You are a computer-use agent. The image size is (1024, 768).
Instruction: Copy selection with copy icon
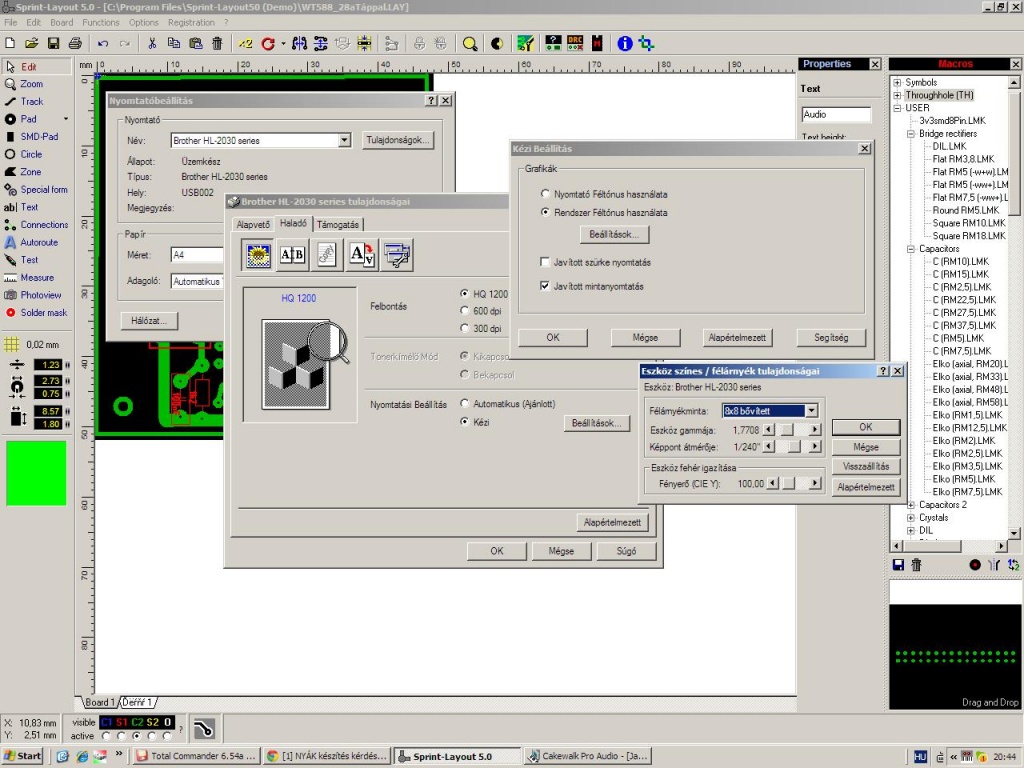[174, 44]
